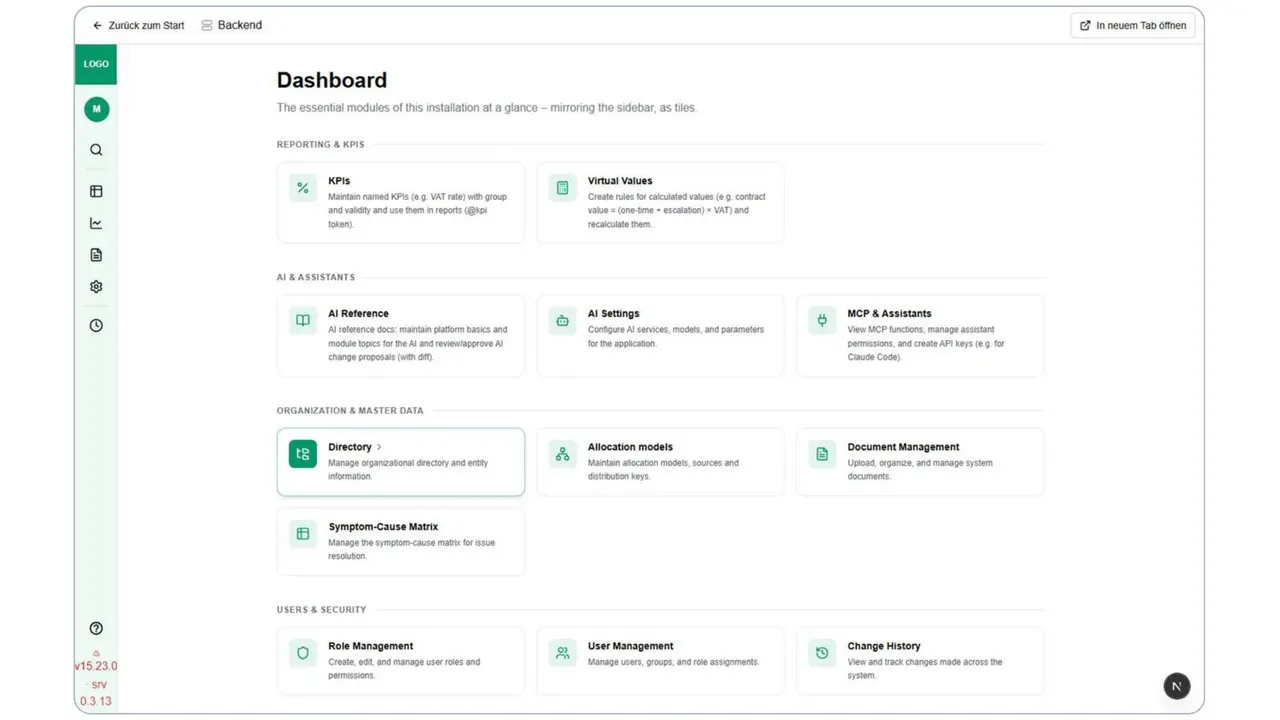The image size is (1280, 720).
Task: Click the green LOGO badge
Action: tap(96, 64)
